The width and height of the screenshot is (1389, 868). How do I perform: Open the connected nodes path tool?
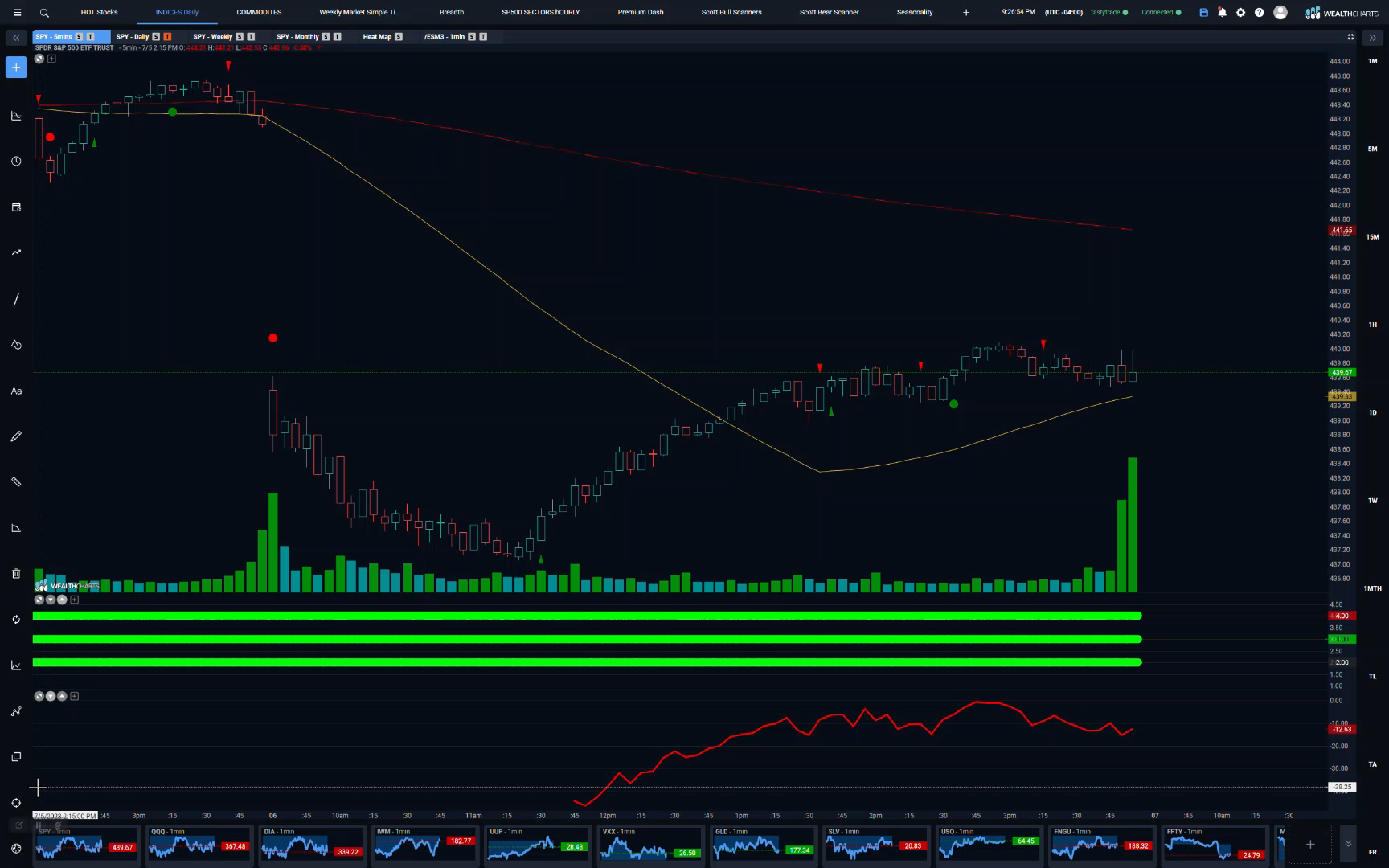[16, 711]
